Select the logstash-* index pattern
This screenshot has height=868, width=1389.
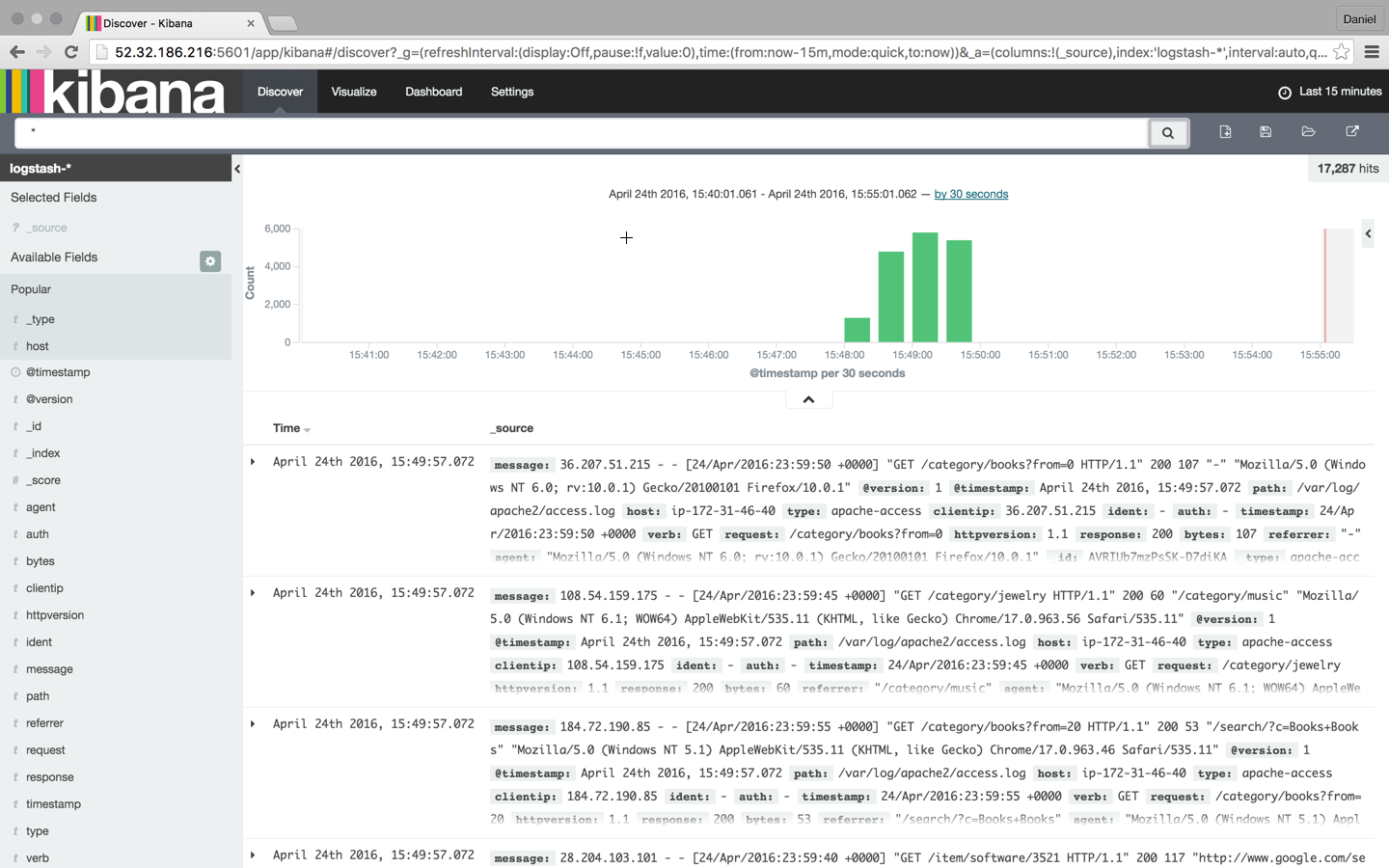click(x=42, y=168)
